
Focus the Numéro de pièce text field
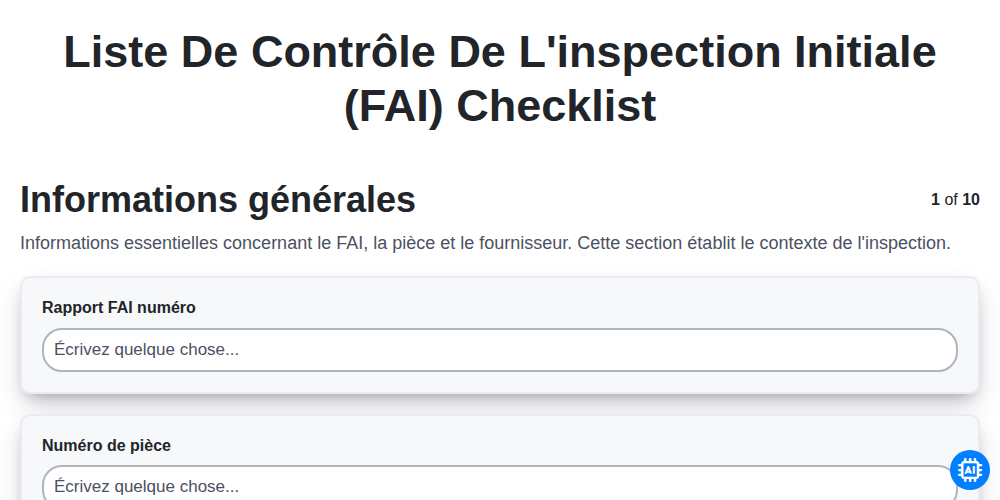(499, 483)
